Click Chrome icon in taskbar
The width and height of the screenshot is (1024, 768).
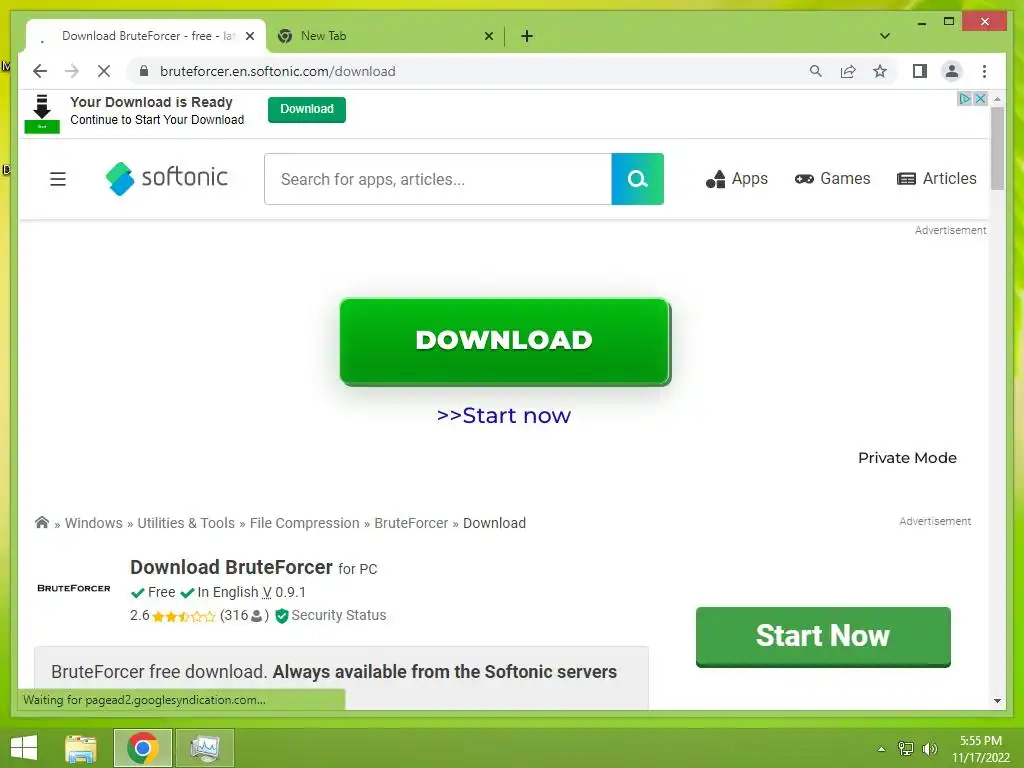pos(143,748)
